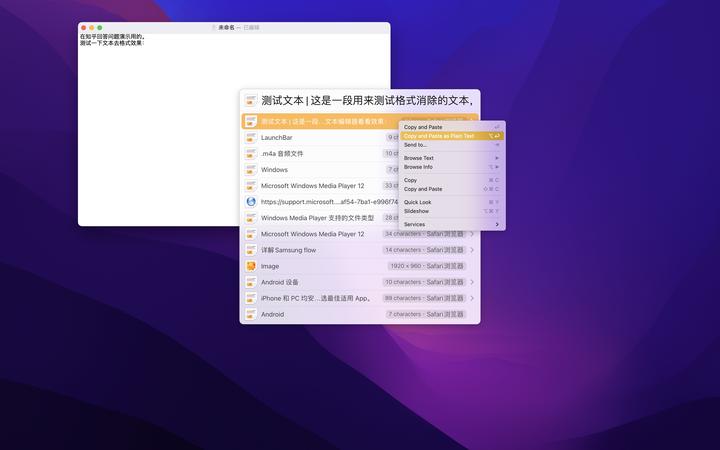
Task: Click the clipping icon beside iPhone 和 PC row
Action: point(251,298)
